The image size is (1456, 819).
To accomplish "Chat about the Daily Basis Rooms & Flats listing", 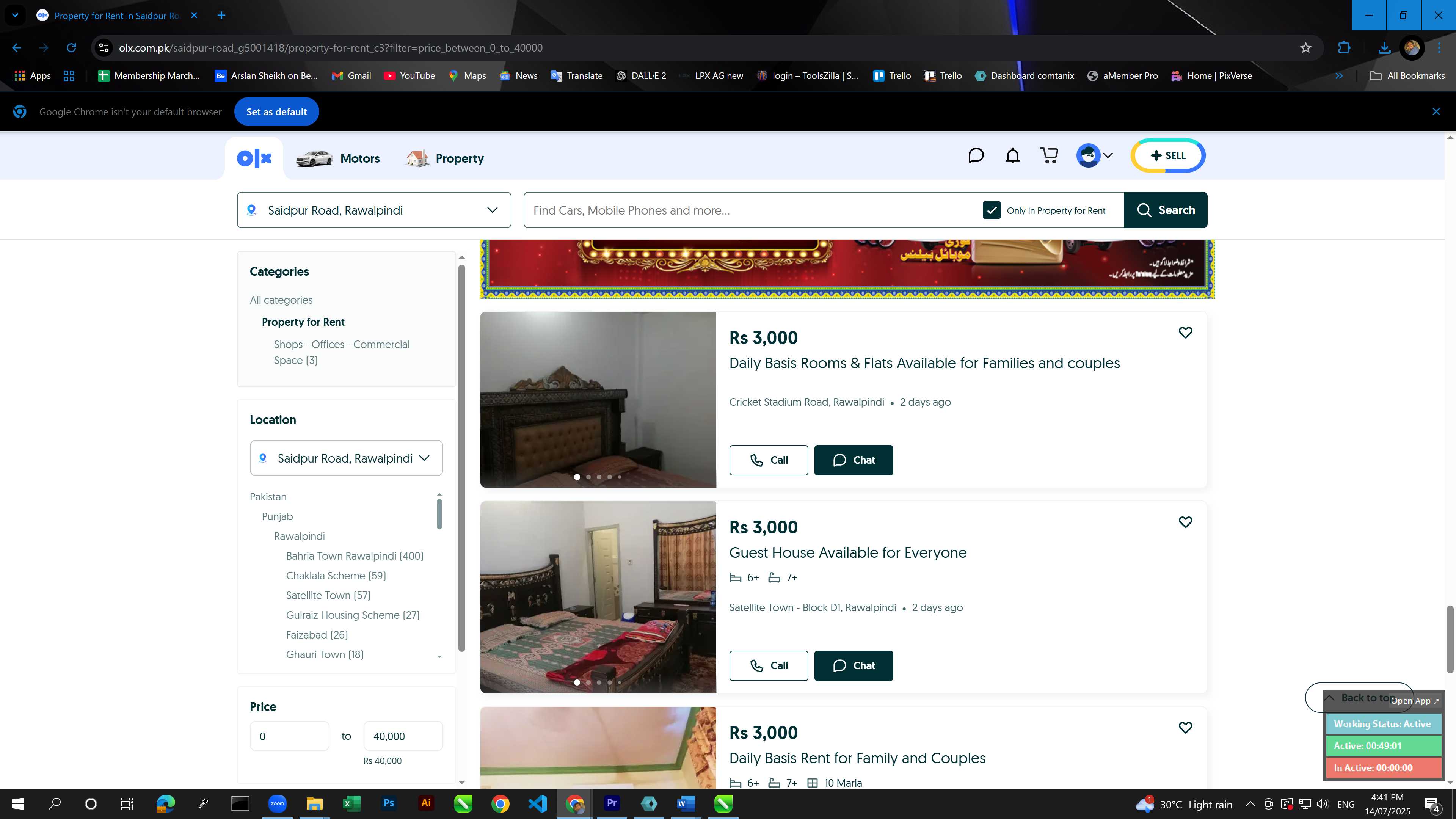I will click(x=854, y=460).
